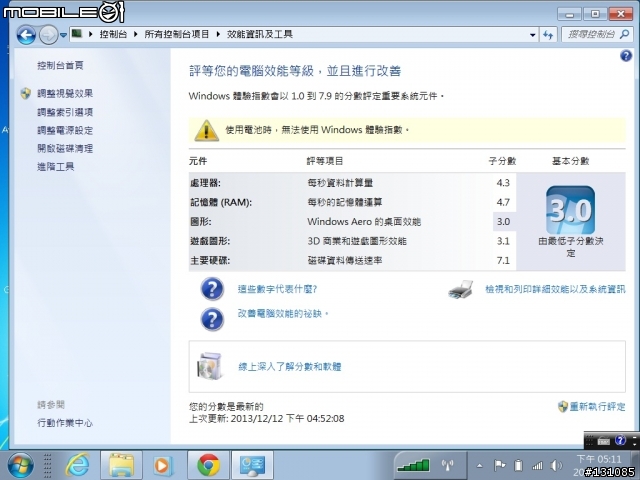The width and height of the screenshot is (640, 480).
Task: Click the battery tray icon
Action: point(518,465)
